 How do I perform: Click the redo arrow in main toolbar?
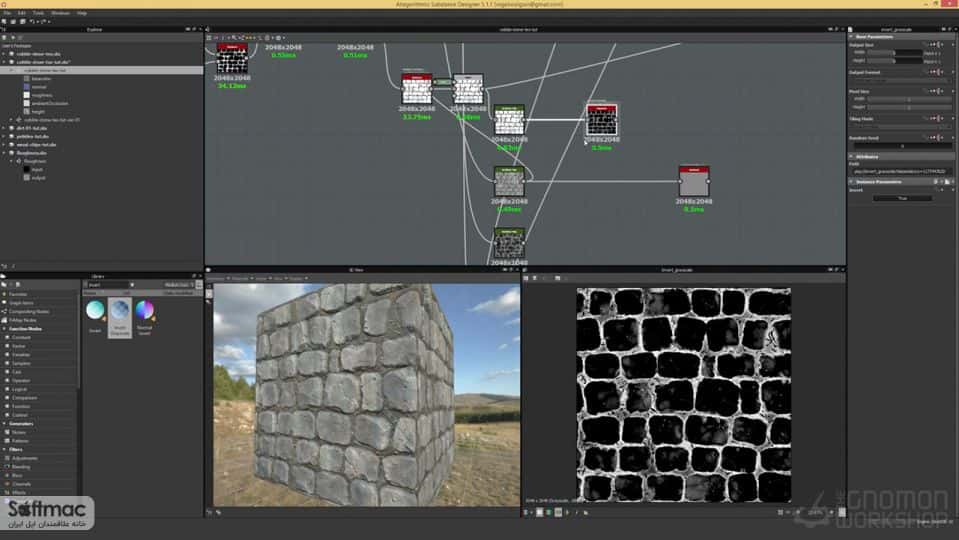[x=43, y=21]
